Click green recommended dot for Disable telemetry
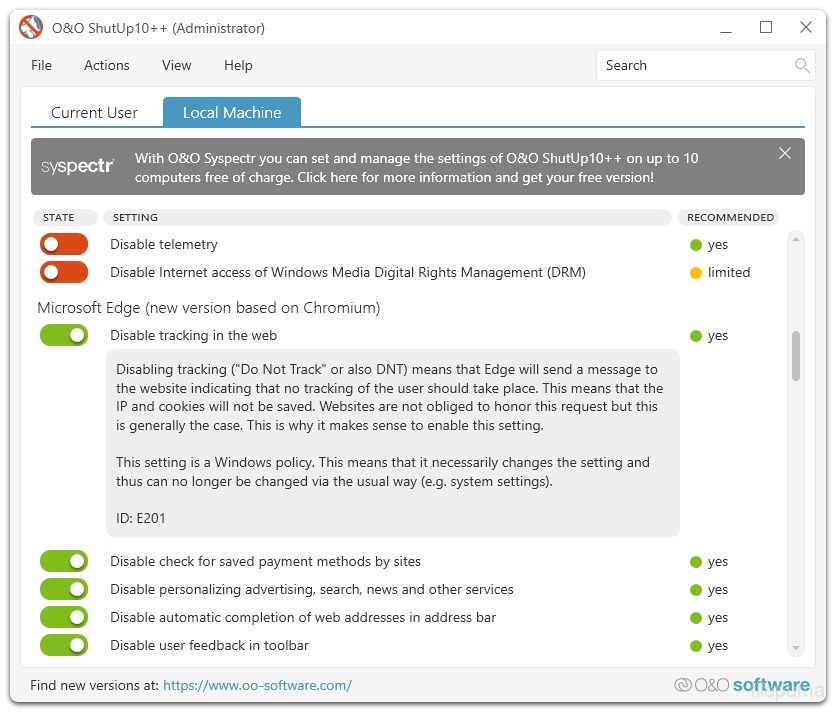The image size is (836, 712). pos(696,245)
